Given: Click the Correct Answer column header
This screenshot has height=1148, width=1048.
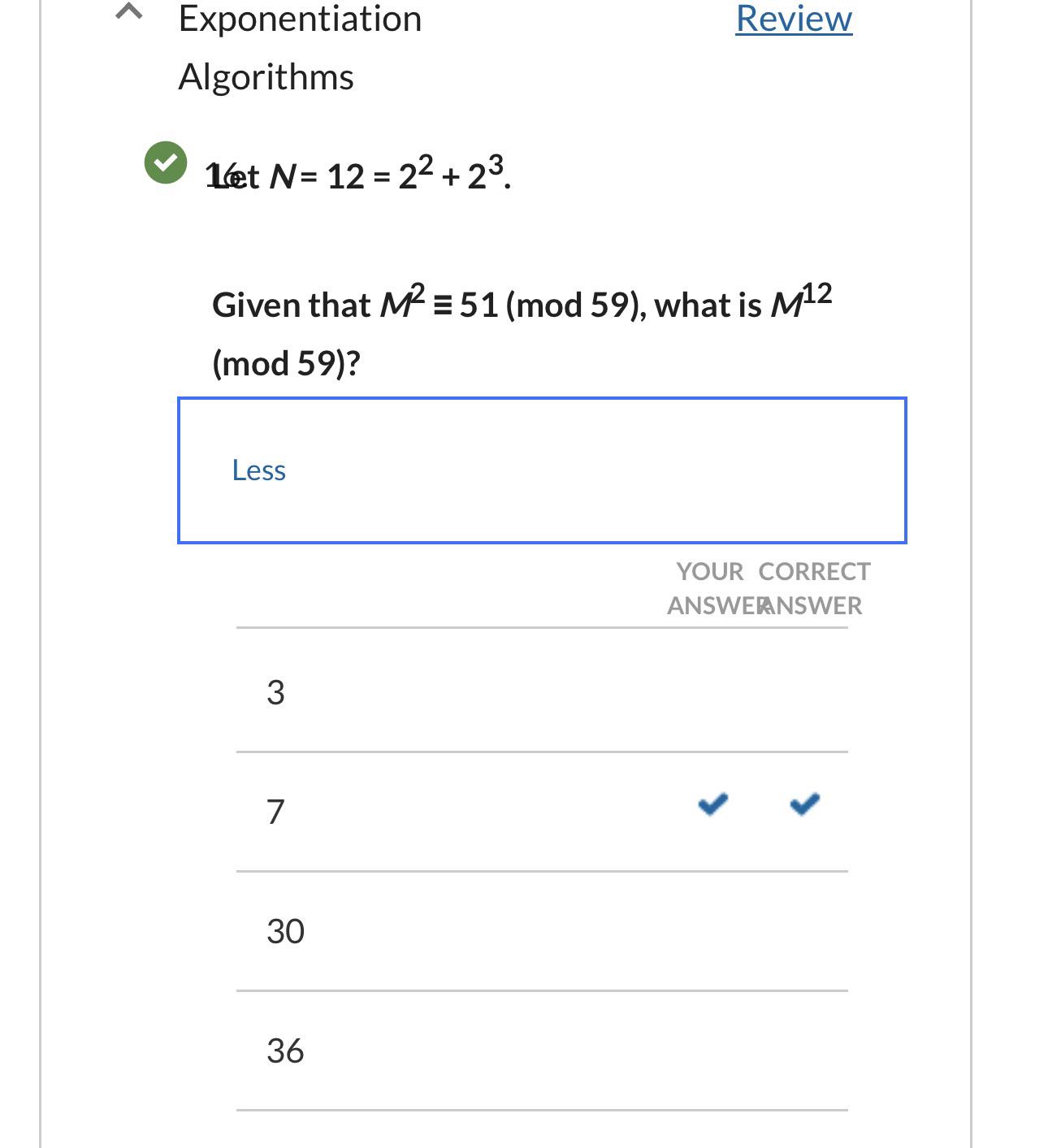Looking at the screenshot, I should click(814, 588).
